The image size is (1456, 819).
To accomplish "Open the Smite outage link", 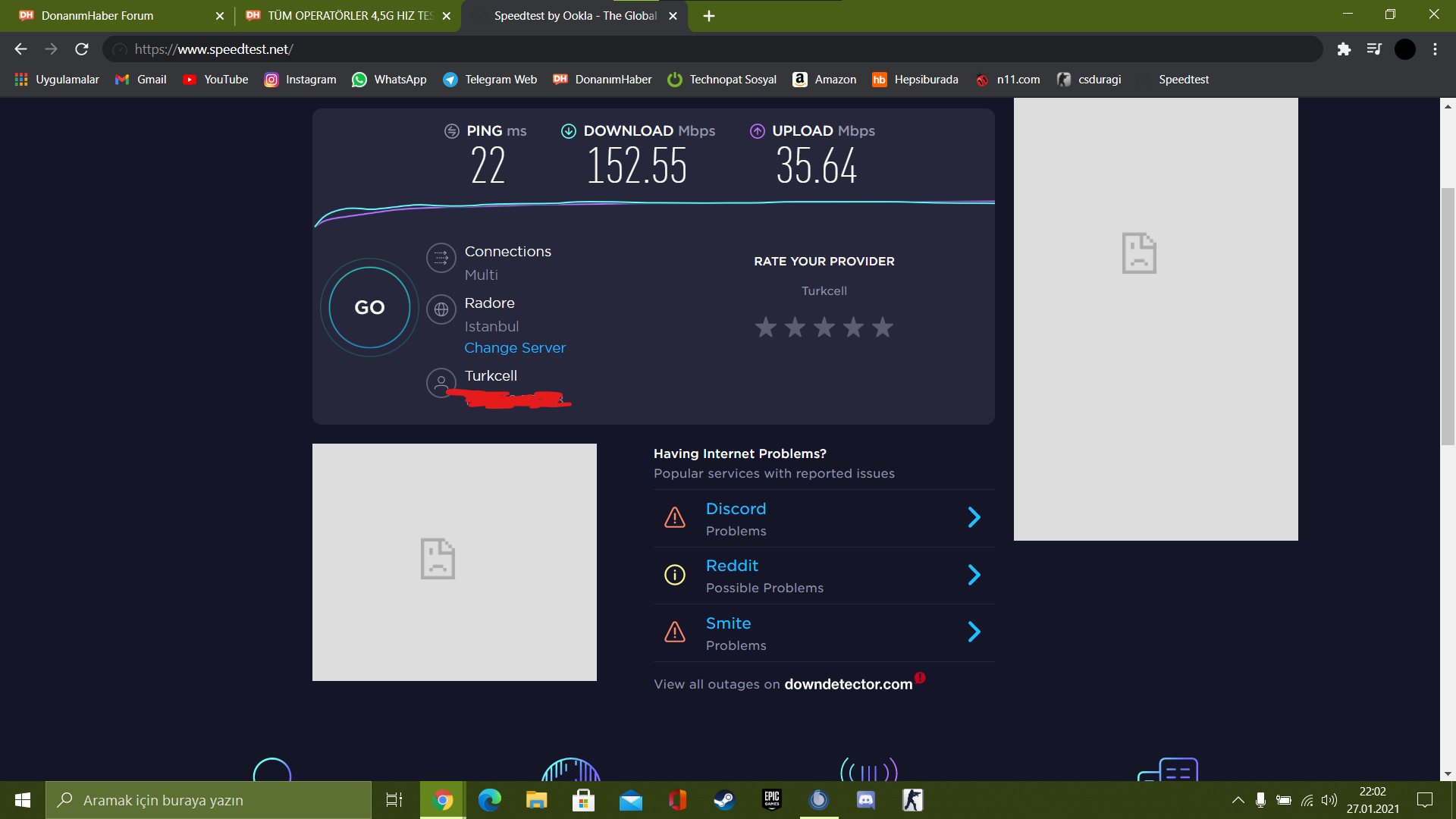I will [x=728, y=623].
